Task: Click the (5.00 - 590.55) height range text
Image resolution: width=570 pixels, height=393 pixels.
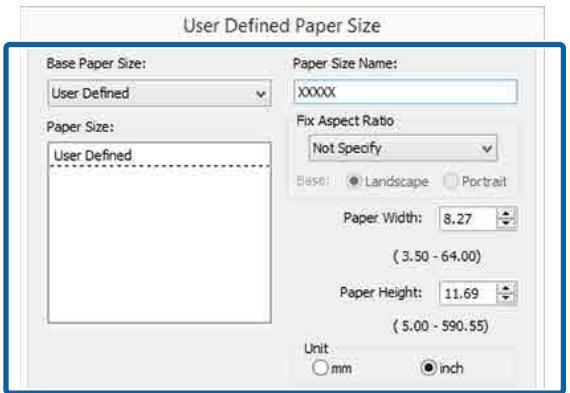Action: (441, 326)
